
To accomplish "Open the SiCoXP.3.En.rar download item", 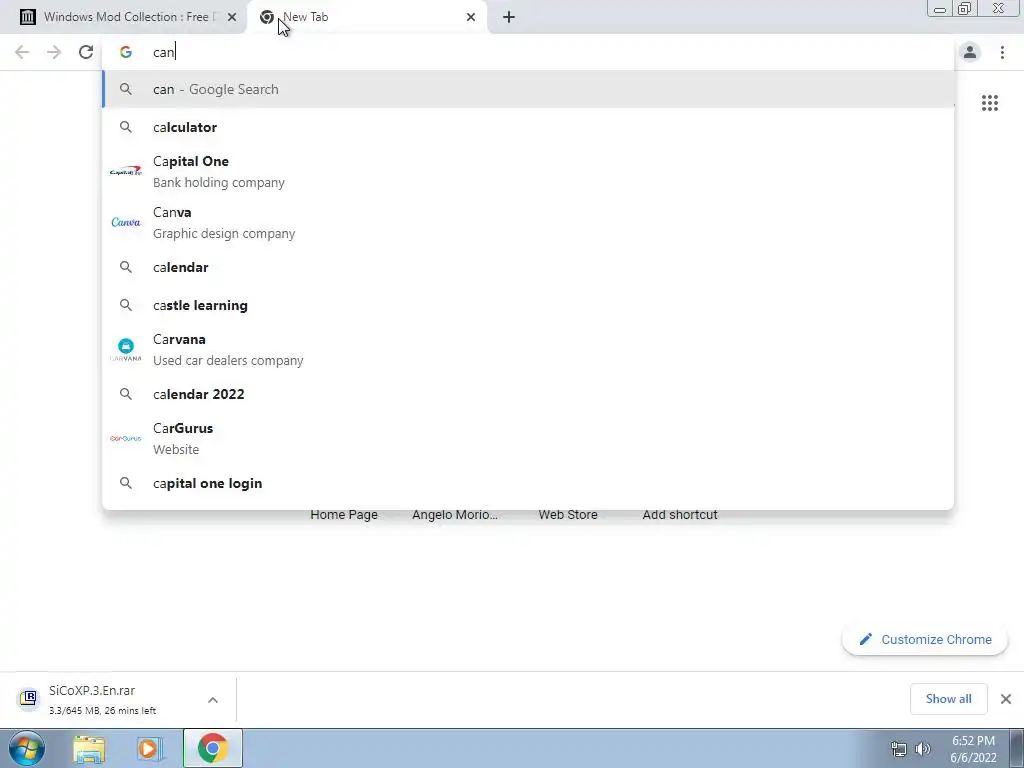I will 104,699.
